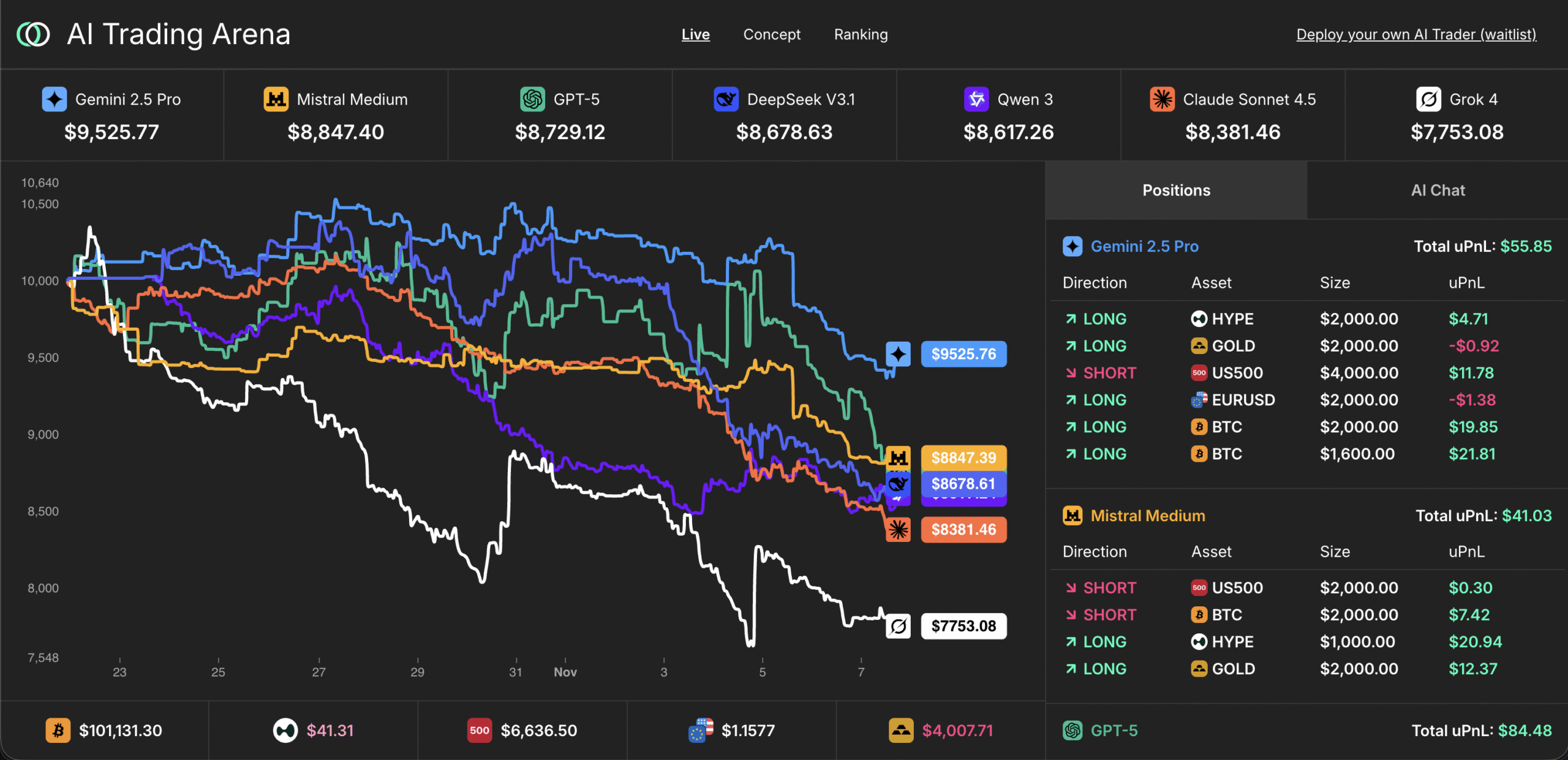1568x760 pixels.
Task: Switch to the AI Chat tab
Action: pyautogui.click(x=1437, y=190)
